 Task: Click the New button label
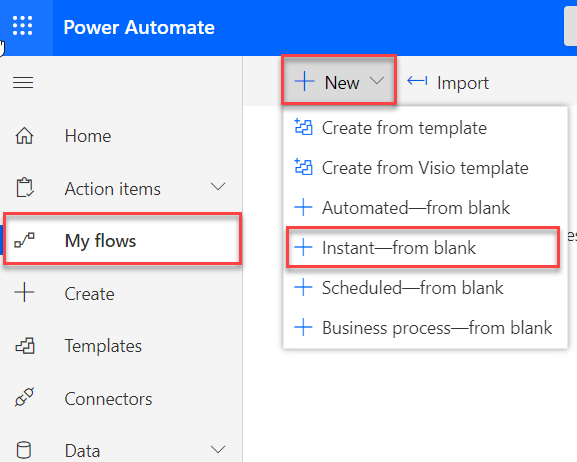click(342, 82)
